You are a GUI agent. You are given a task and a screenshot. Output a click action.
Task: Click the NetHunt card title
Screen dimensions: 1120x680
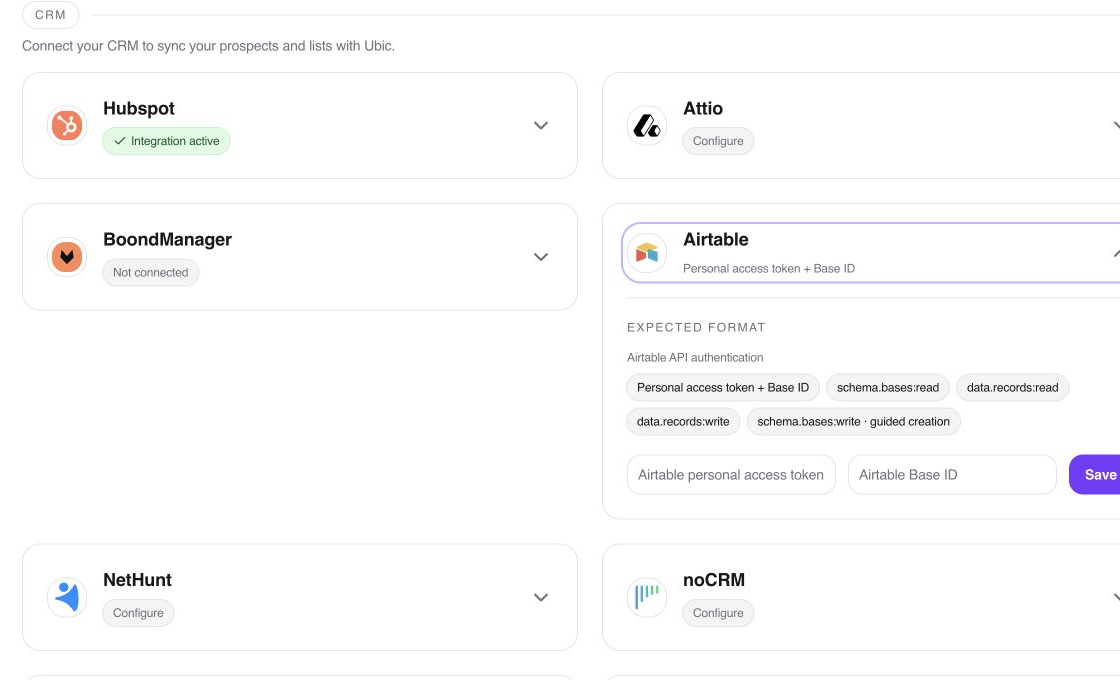coord(137,580)
